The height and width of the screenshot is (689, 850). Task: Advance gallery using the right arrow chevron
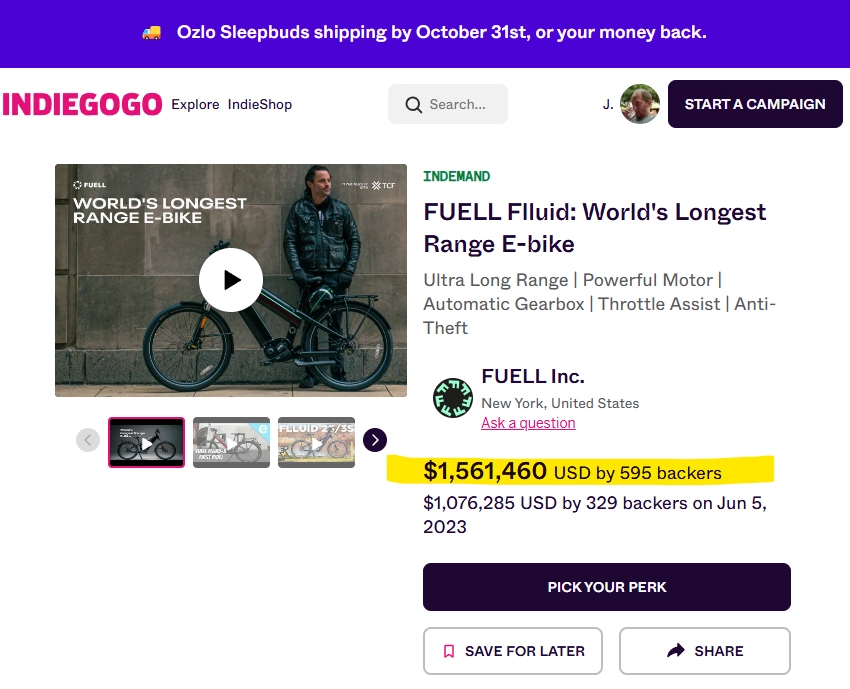point(375,440)
